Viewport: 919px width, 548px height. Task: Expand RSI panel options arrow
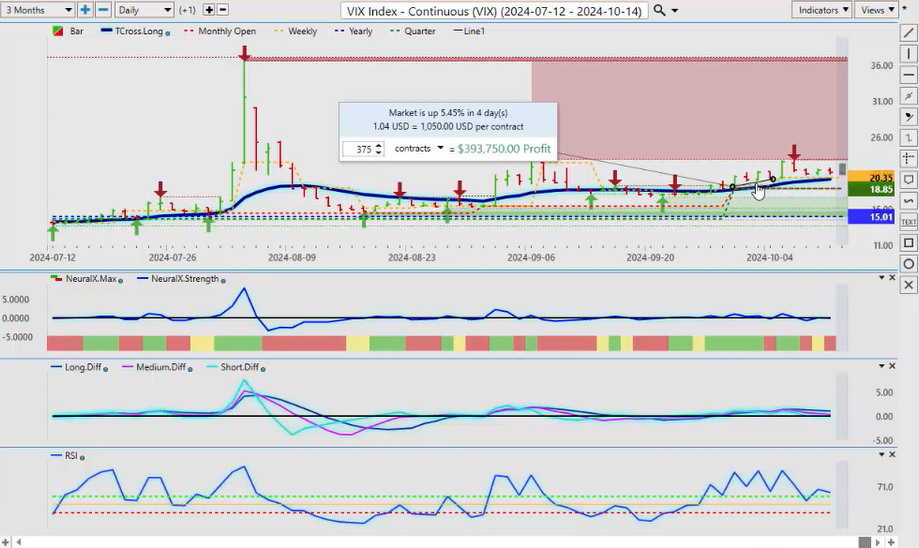coord(881,455)
